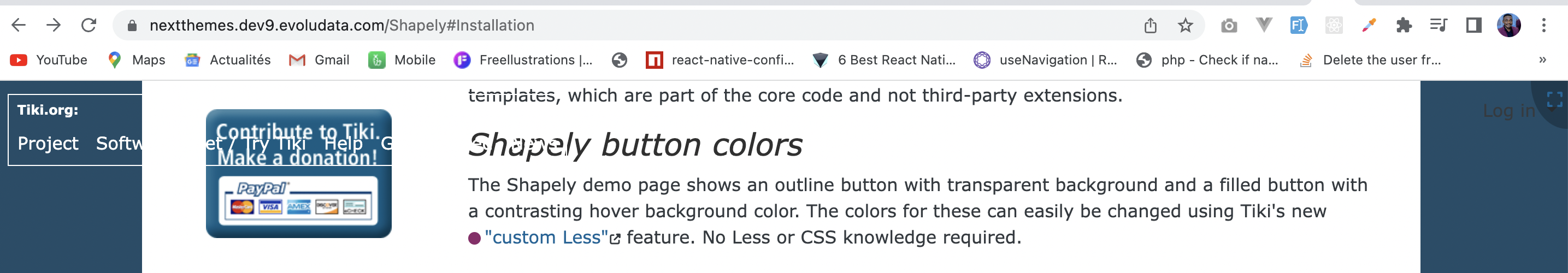This screenshot has width=1568, height=273.
Task: Open the Help menu item
Action: click(343, 144)
